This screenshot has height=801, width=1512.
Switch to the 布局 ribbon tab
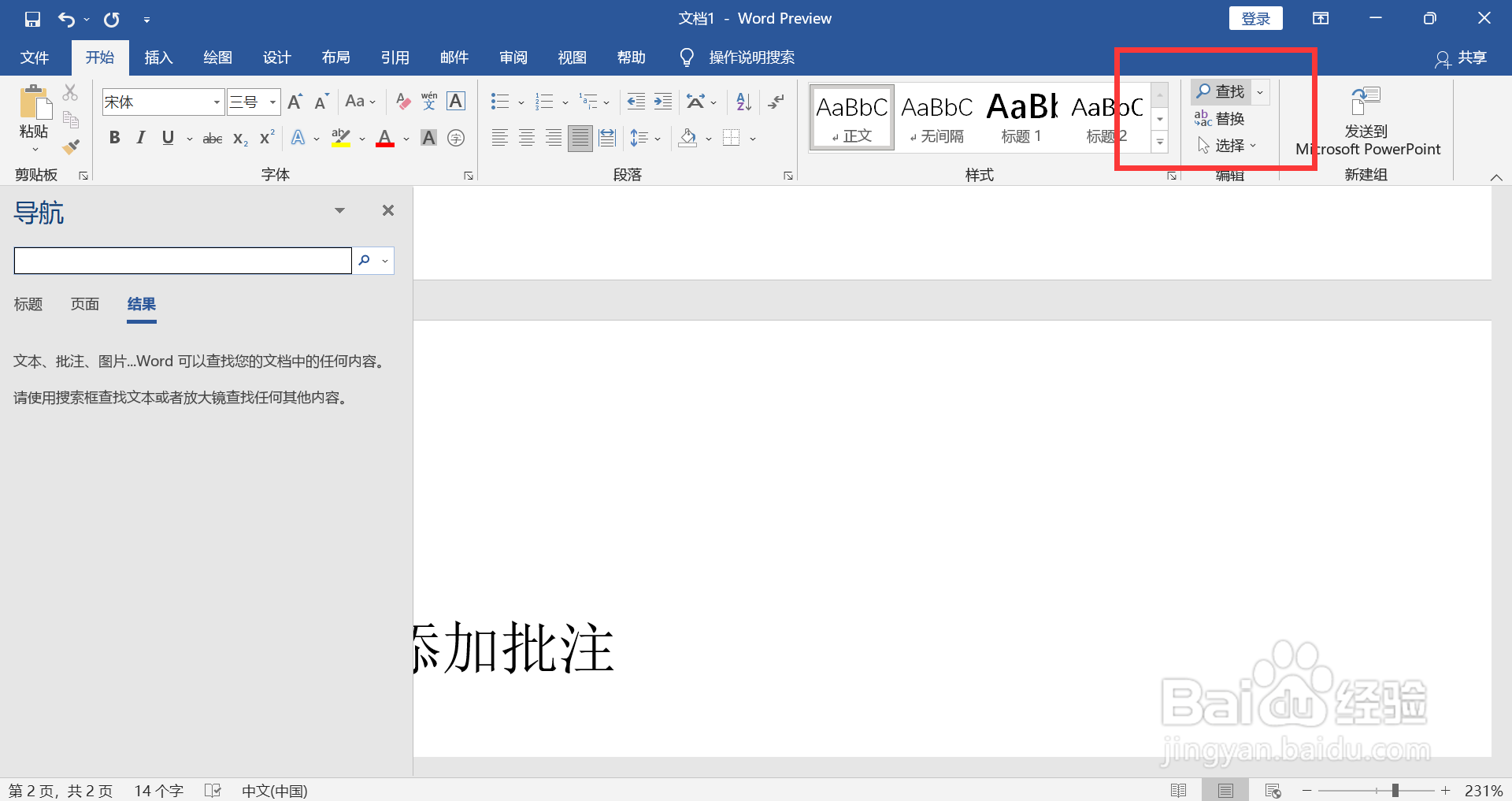coord(336,57)
